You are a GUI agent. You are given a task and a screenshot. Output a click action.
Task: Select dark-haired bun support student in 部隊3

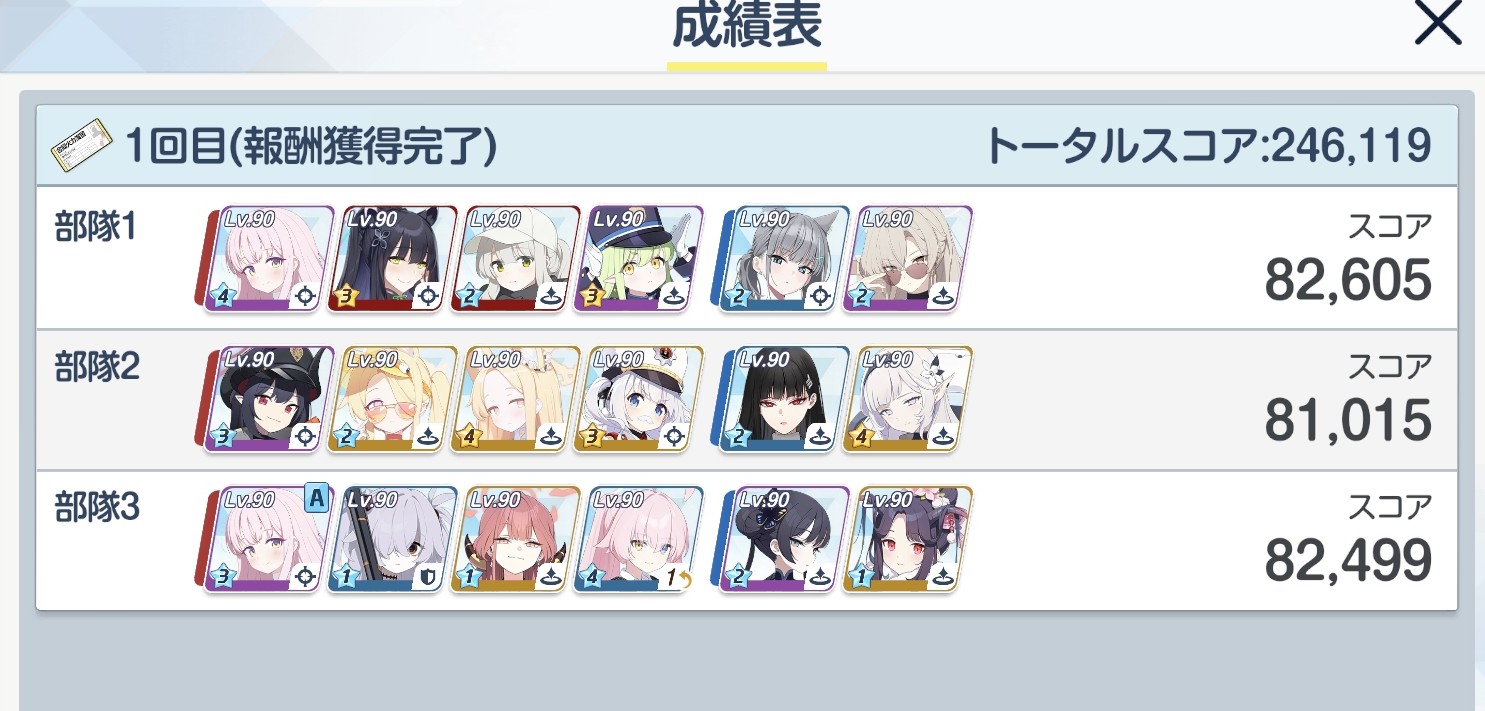tap(785, 539)
